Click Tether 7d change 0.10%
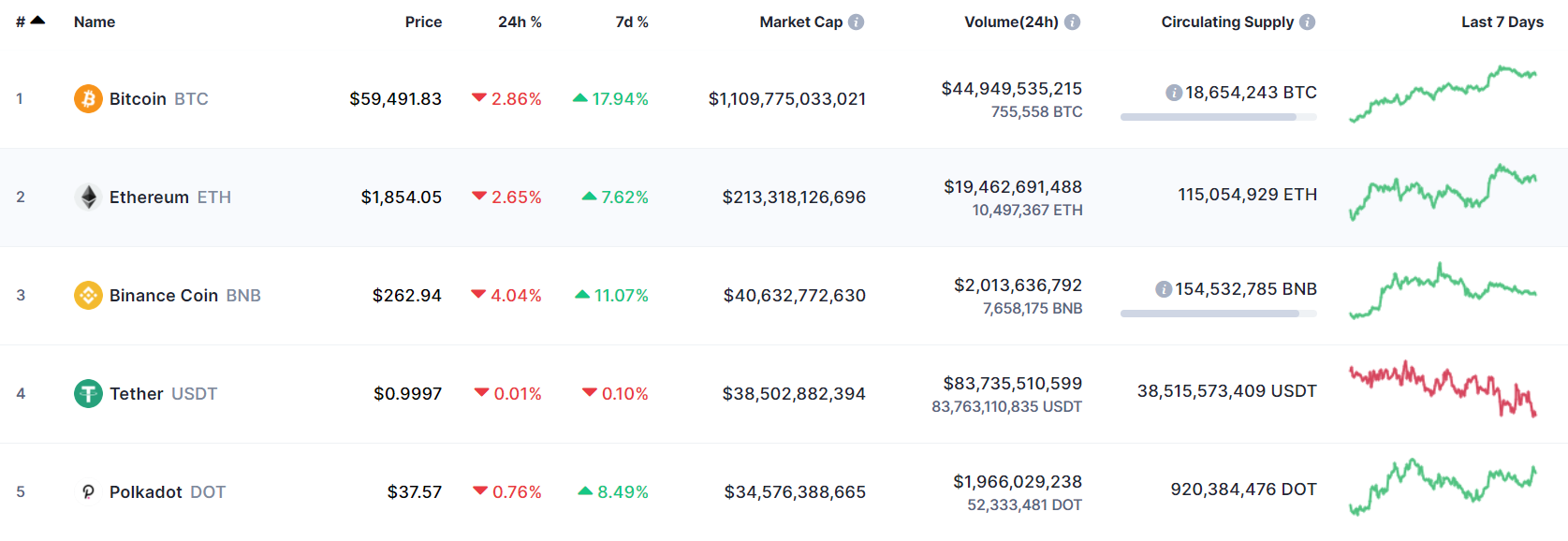Viewport: 1568px width, 541px height. click(x=616, y=393)
